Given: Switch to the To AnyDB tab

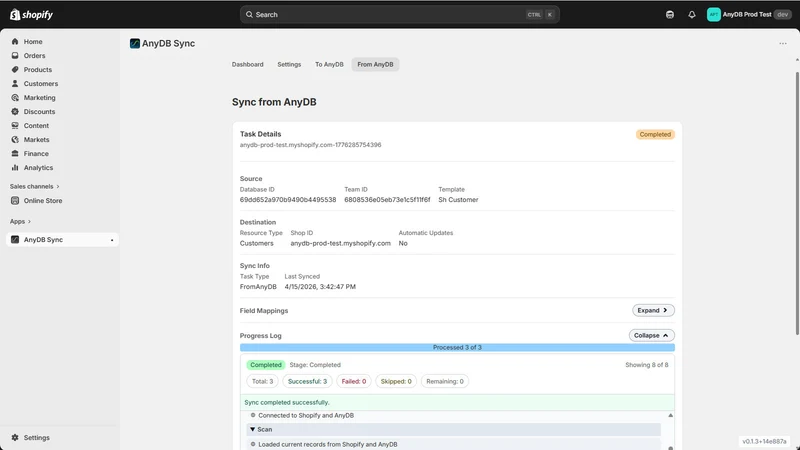Looking at the screenshot, I should tap(329, 64).
